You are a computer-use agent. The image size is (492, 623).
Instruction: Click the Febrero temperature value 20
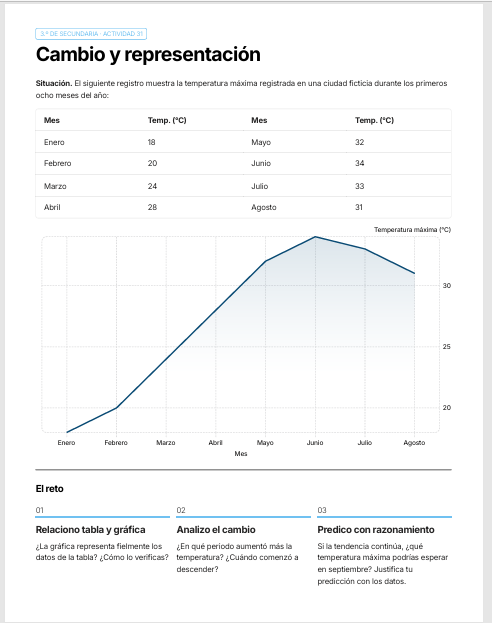152,163
